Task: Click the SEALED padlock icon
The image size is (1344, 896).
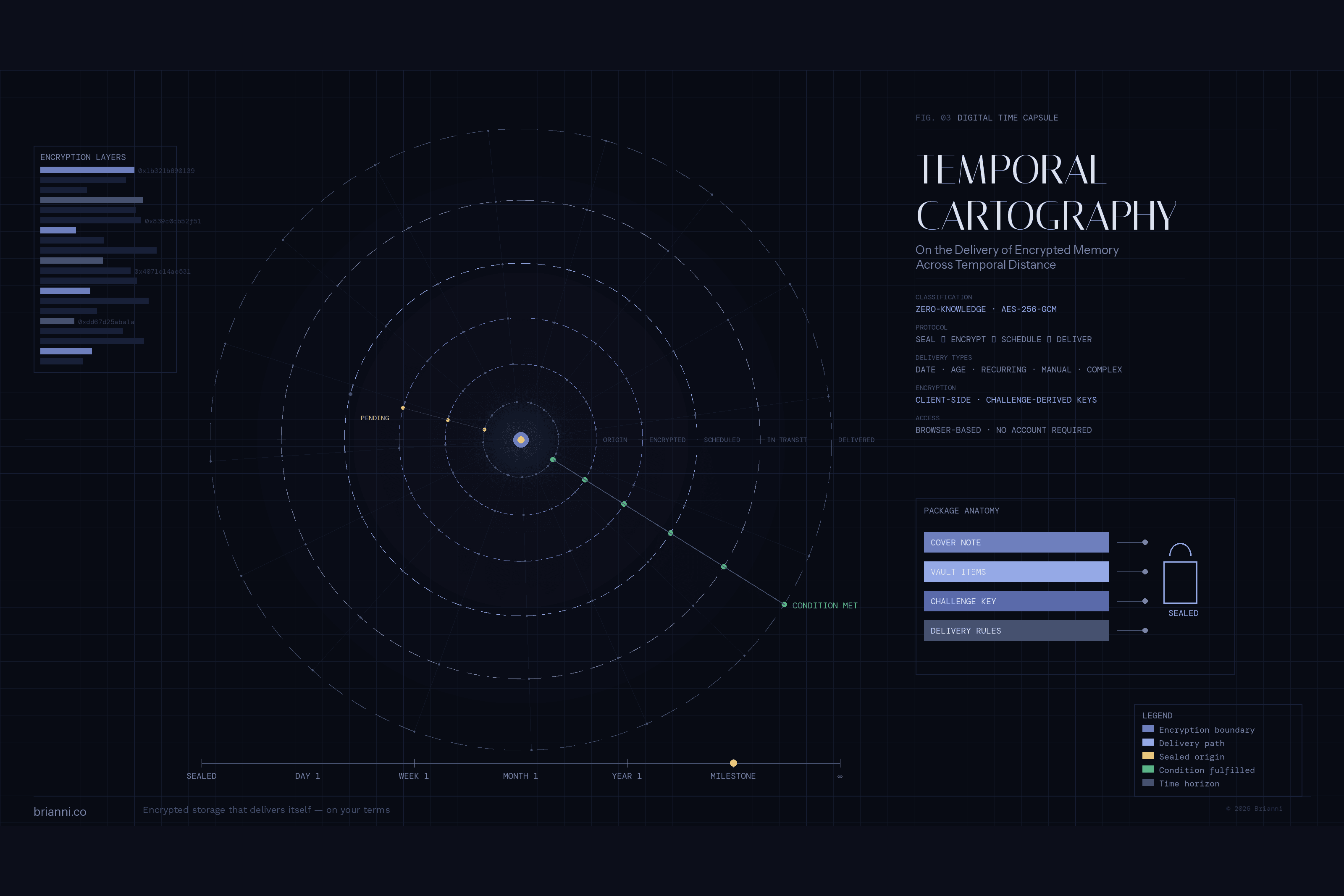Action: (1180, 573)
